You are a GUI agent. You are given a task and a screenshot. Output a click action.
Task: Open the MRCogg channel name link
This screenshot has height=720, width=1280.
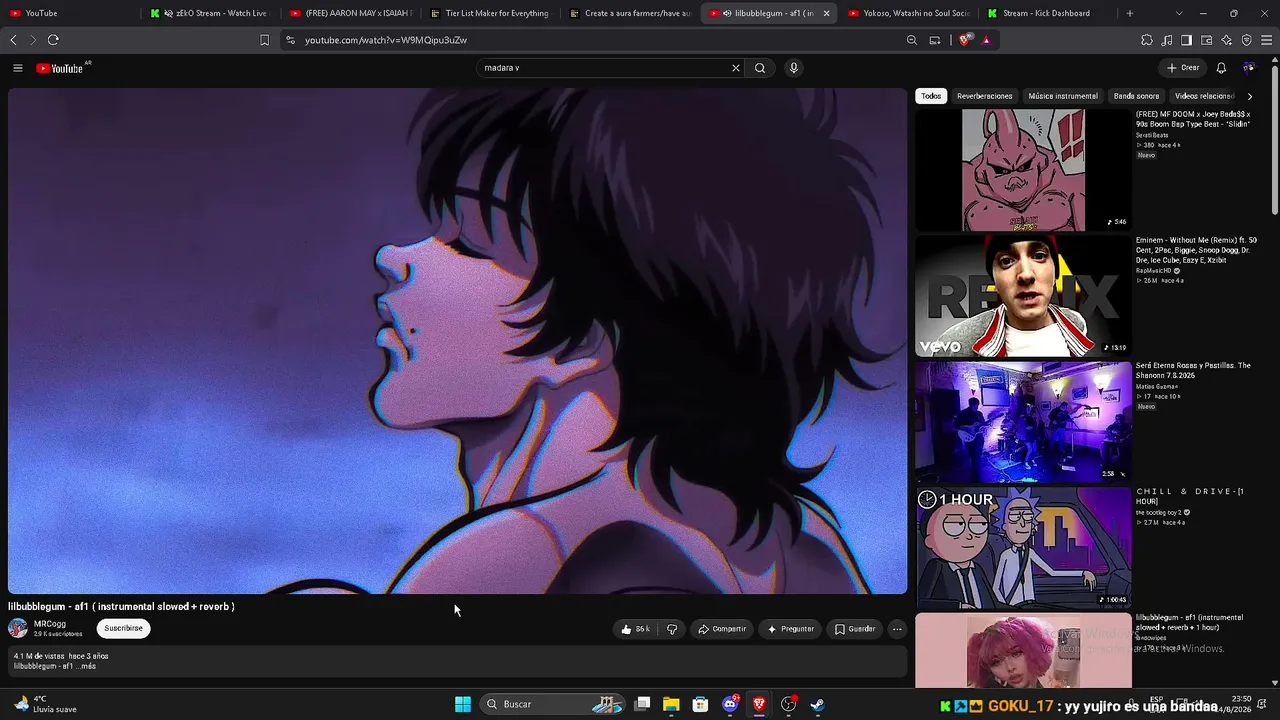point(50,624)
